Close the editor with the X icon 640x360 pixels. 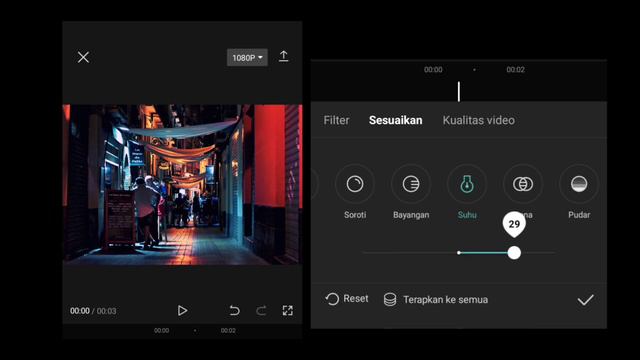pyautogui.click(x=83, y=57)
